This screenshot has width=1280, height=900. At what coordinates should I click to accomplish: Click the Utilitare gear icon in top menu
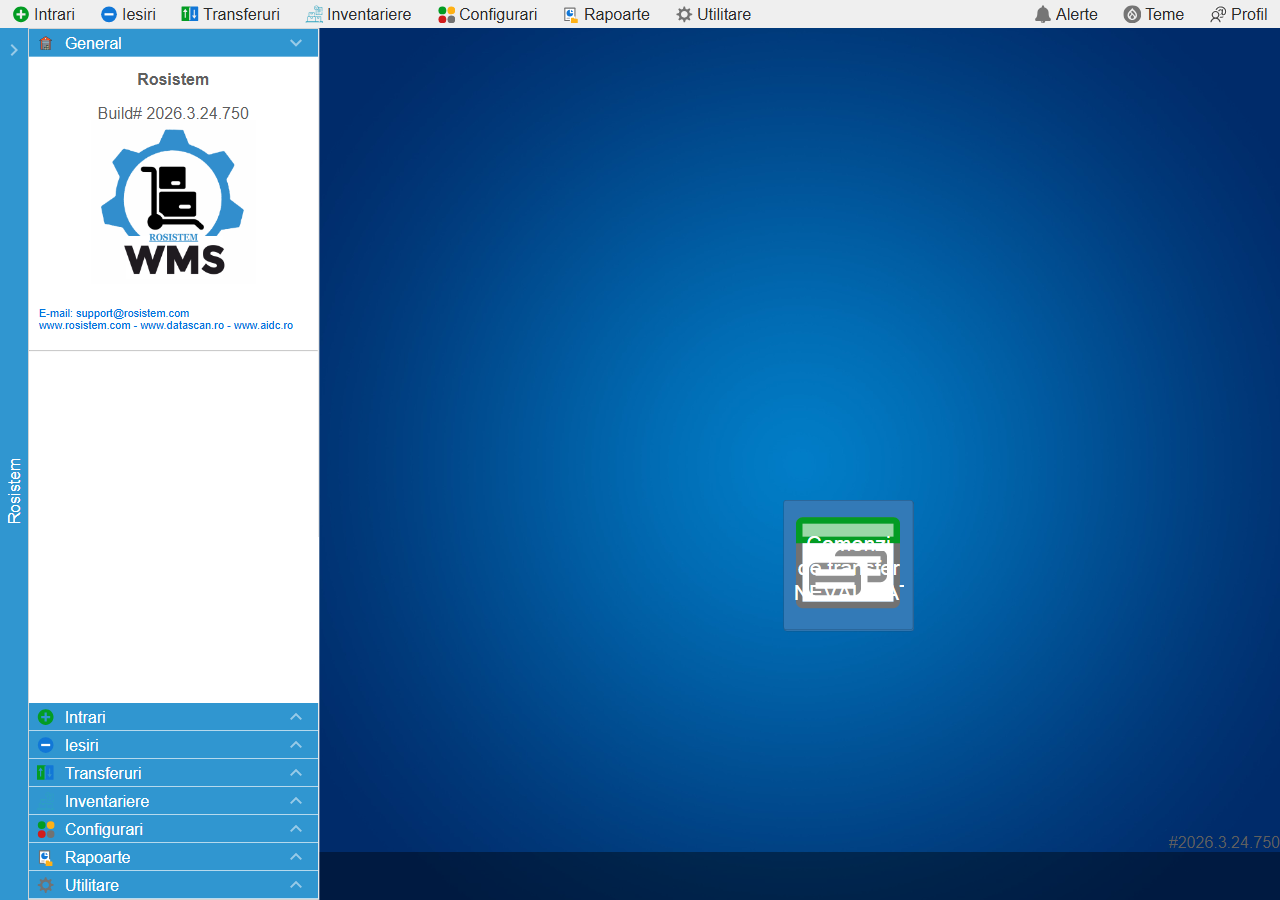point(684,15)
